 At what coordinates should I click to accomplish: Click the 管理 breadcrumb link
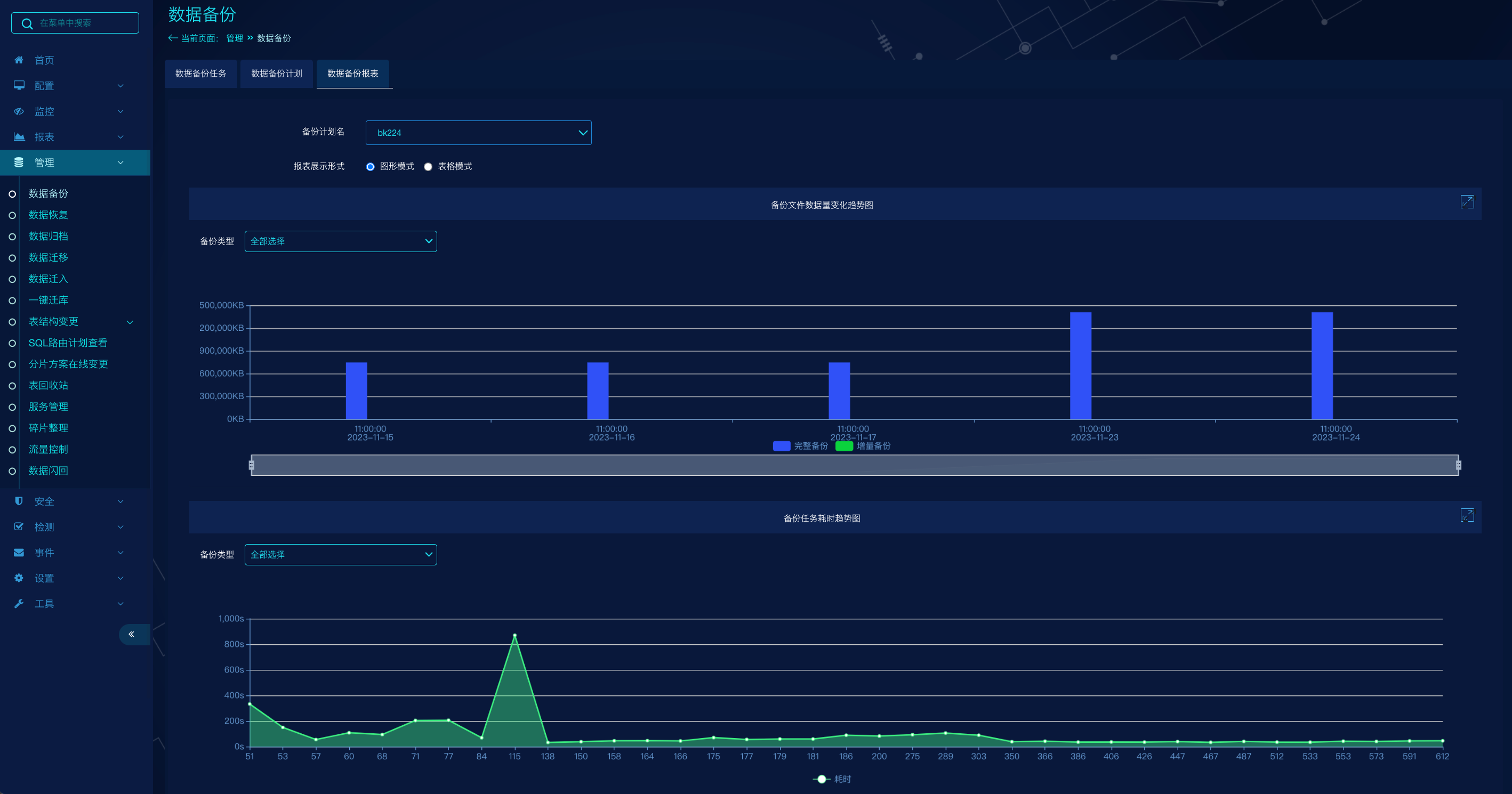234,38
